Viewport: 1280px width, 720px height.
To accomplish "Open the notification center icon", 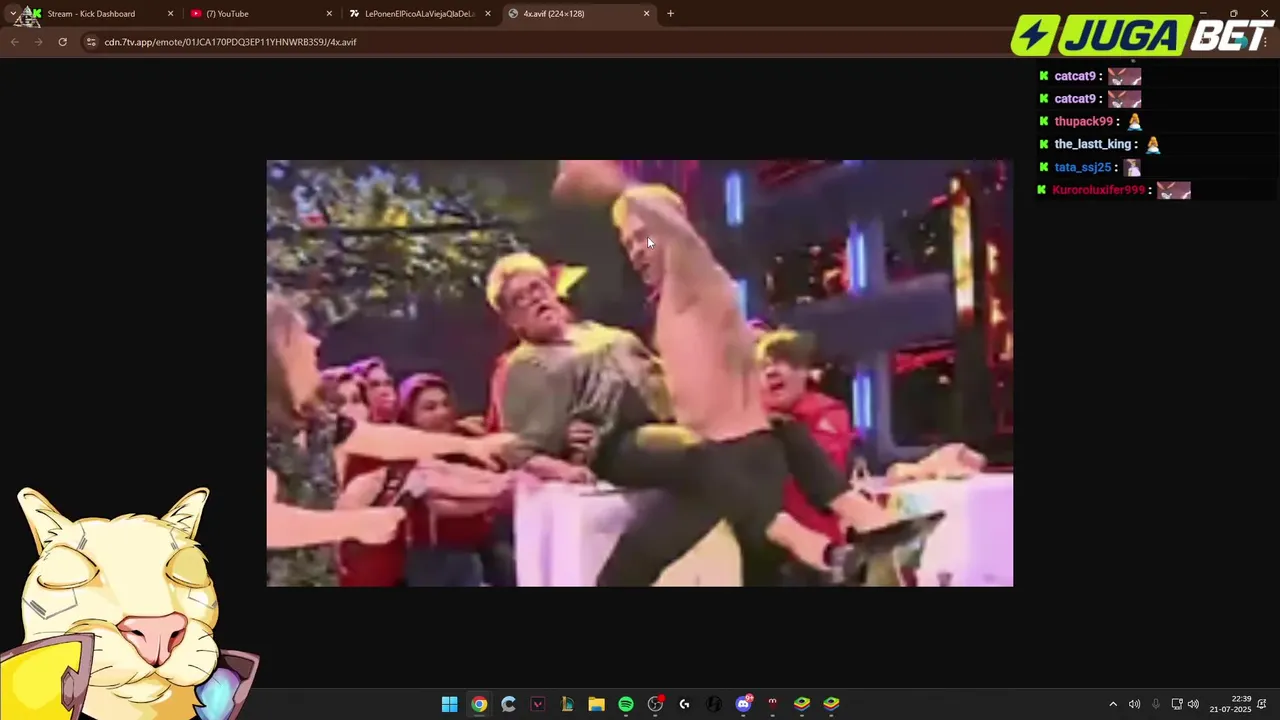I will 1263,704.
